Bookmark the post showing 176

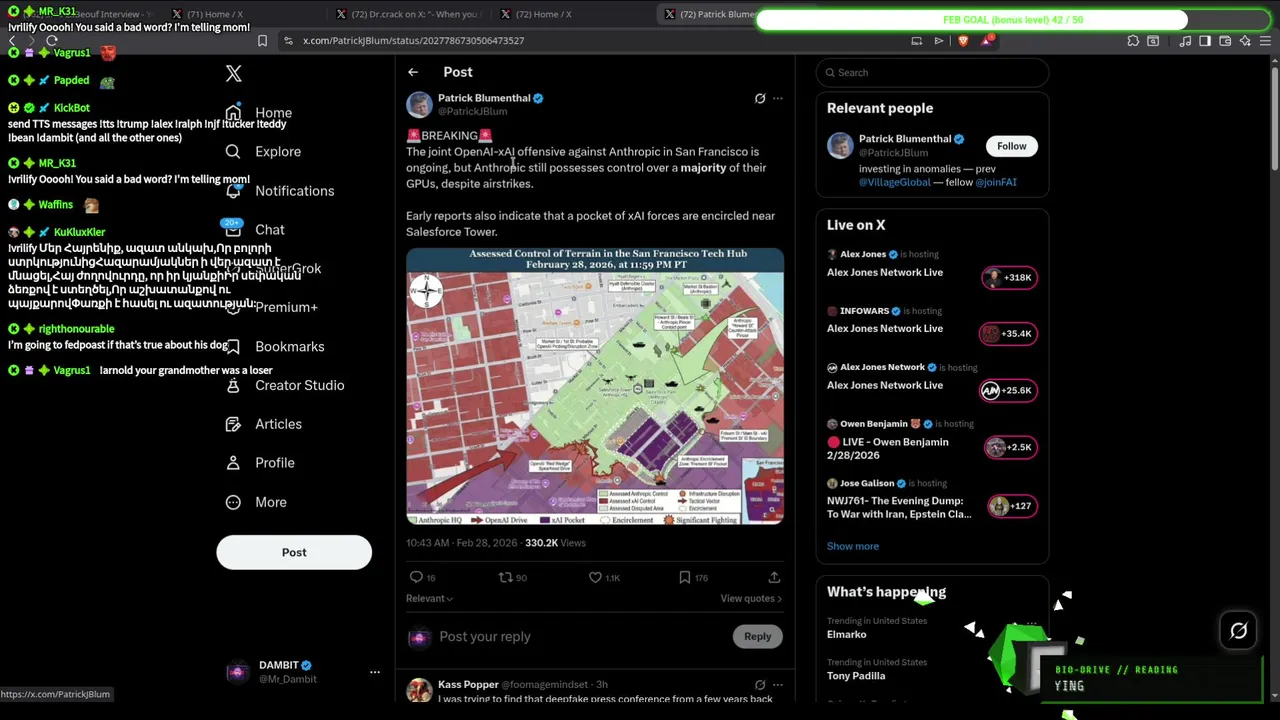[x=684, y=577]
